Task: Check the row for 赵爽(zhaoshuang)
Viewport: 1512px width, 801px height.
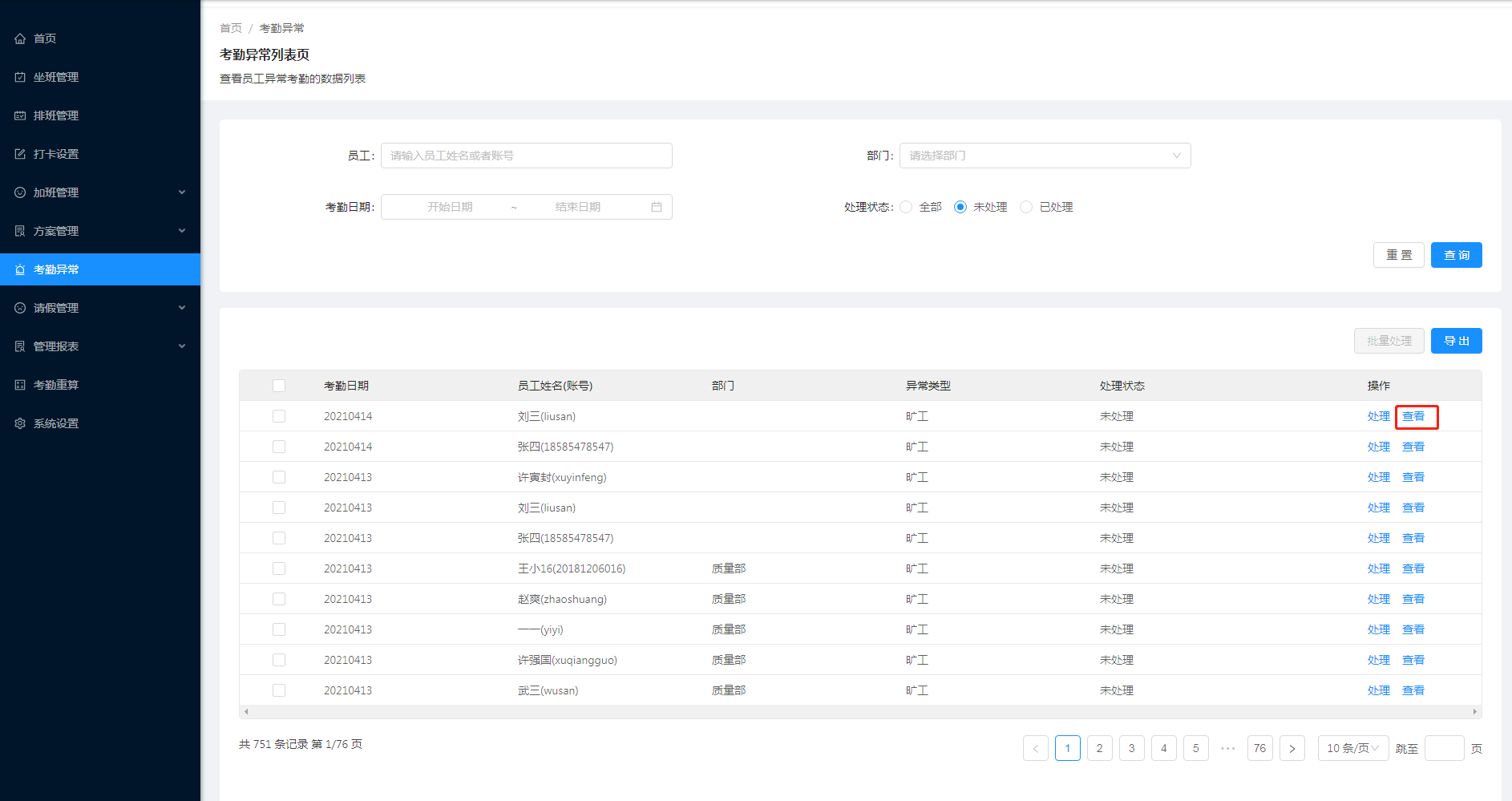Action: 279,599
